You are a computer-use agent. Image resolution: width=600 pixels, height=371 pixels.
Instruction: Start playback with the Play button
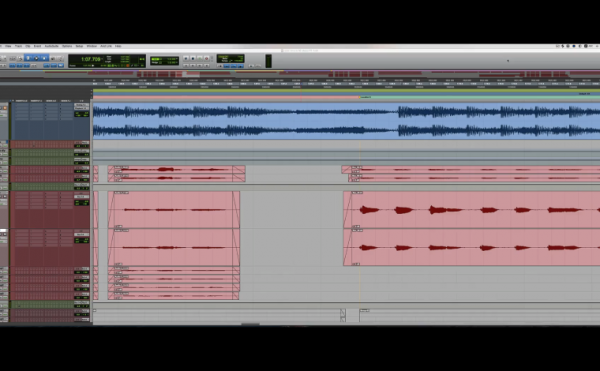tap(200, 59)
